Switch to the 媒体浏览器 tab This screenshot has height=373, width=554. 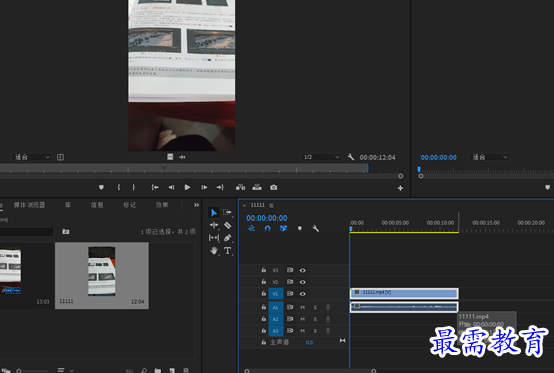click(x=29, y=205)
